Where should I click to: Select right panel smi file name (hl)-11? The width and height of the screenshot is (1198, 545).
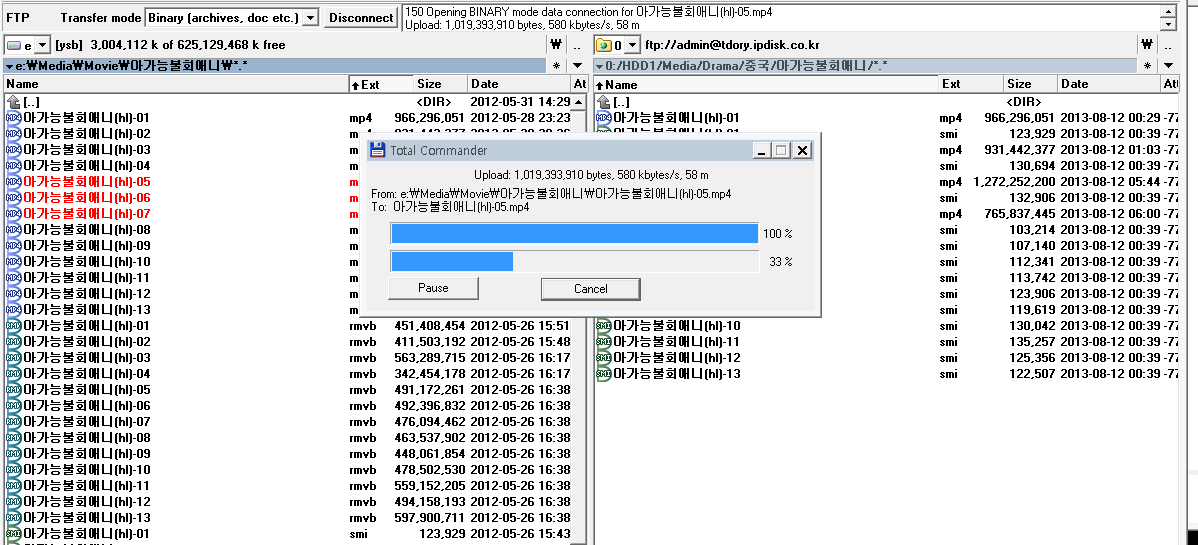676,342
